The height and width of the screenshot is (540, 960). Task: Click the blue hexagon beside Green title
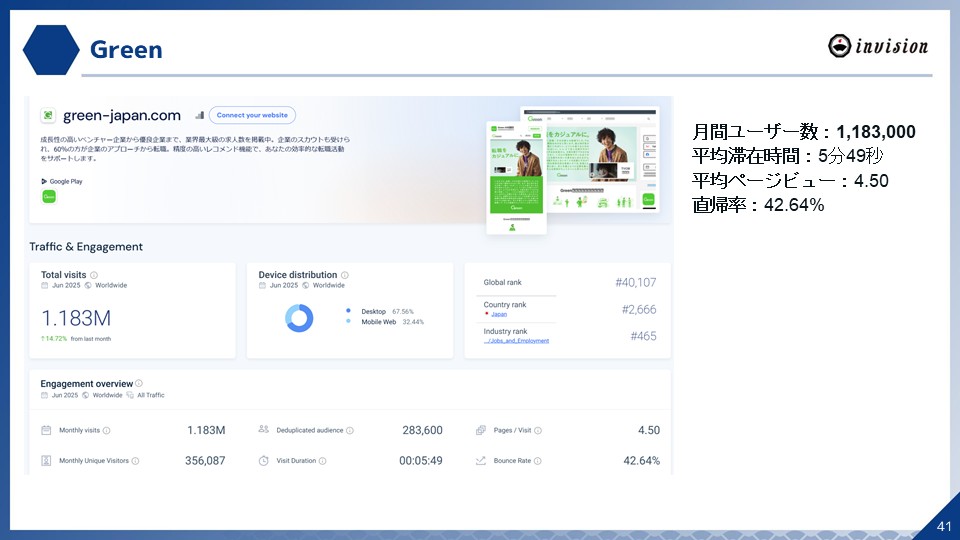click(51, 50)
